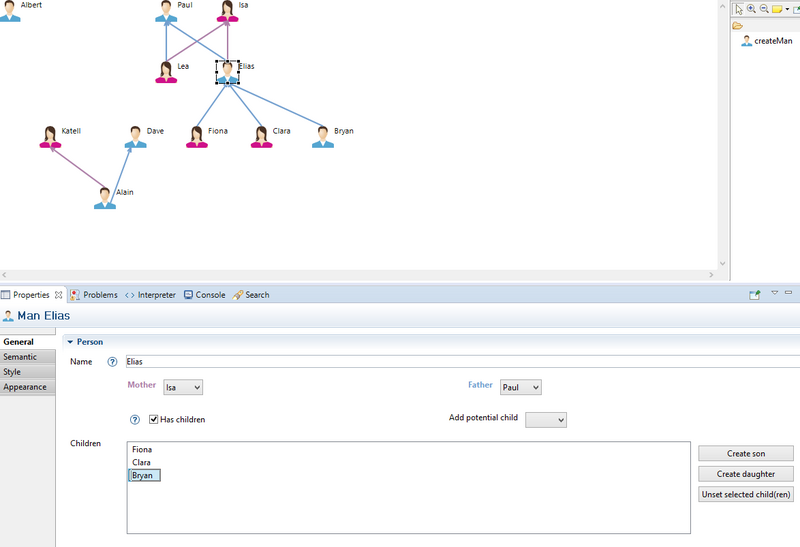Screen dimensions: 800x547
Task: Open the Mother dropdown showing Isa
Action: (x=183, y=387)
